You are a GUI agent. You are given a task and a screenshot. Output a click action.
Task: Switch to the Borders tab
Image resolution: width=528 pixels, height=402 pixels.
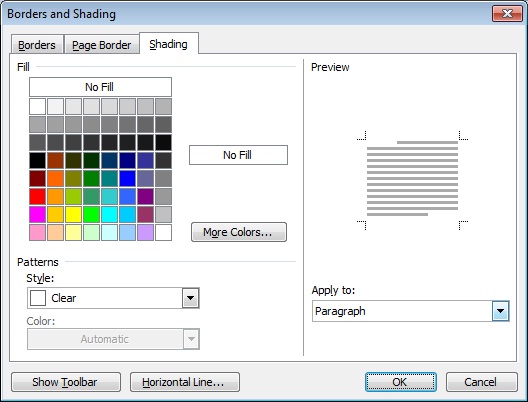coord(37,44)
